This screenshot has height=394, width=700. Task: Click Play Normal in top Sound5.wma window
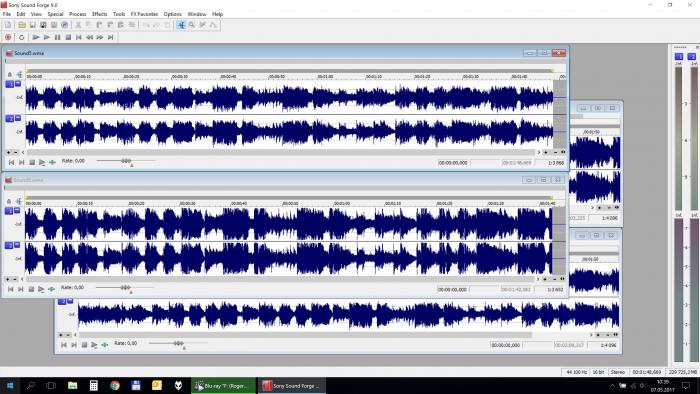tap(42, 162)
